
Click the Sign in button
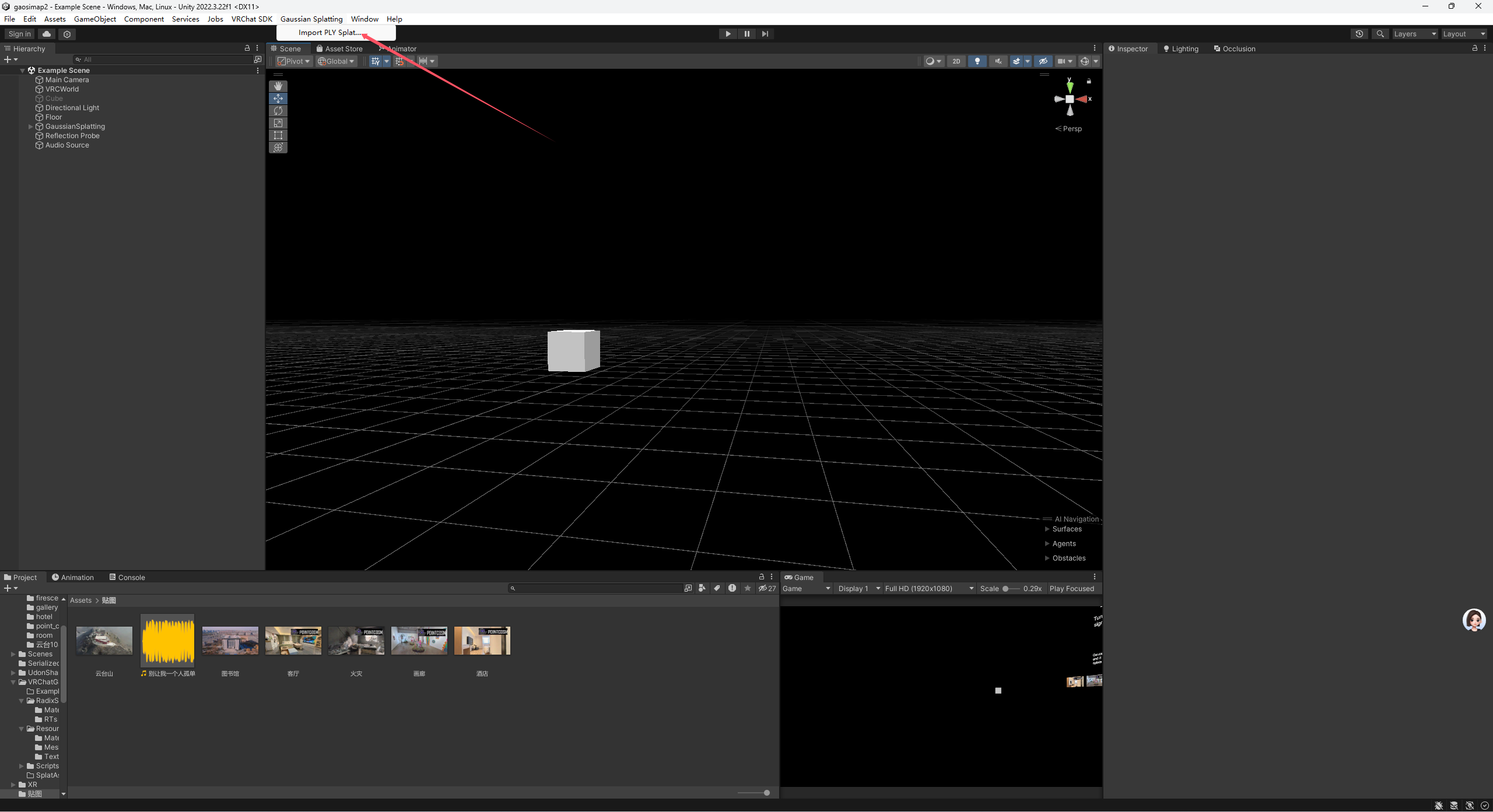(x=20, y=34)
